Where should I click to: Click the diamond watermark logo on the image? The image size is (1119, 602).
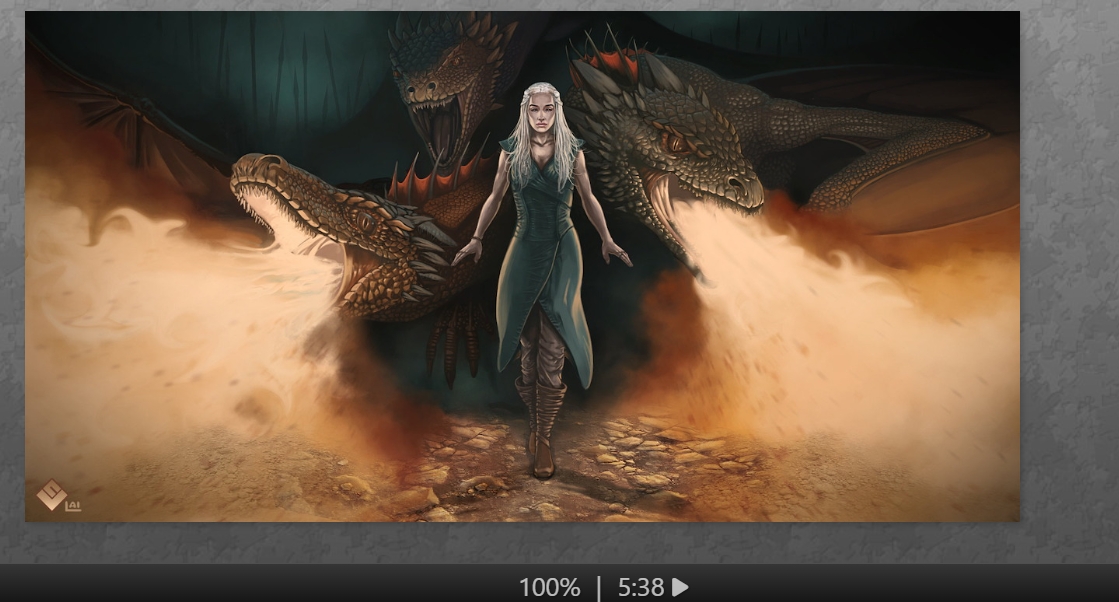(50, 495)
